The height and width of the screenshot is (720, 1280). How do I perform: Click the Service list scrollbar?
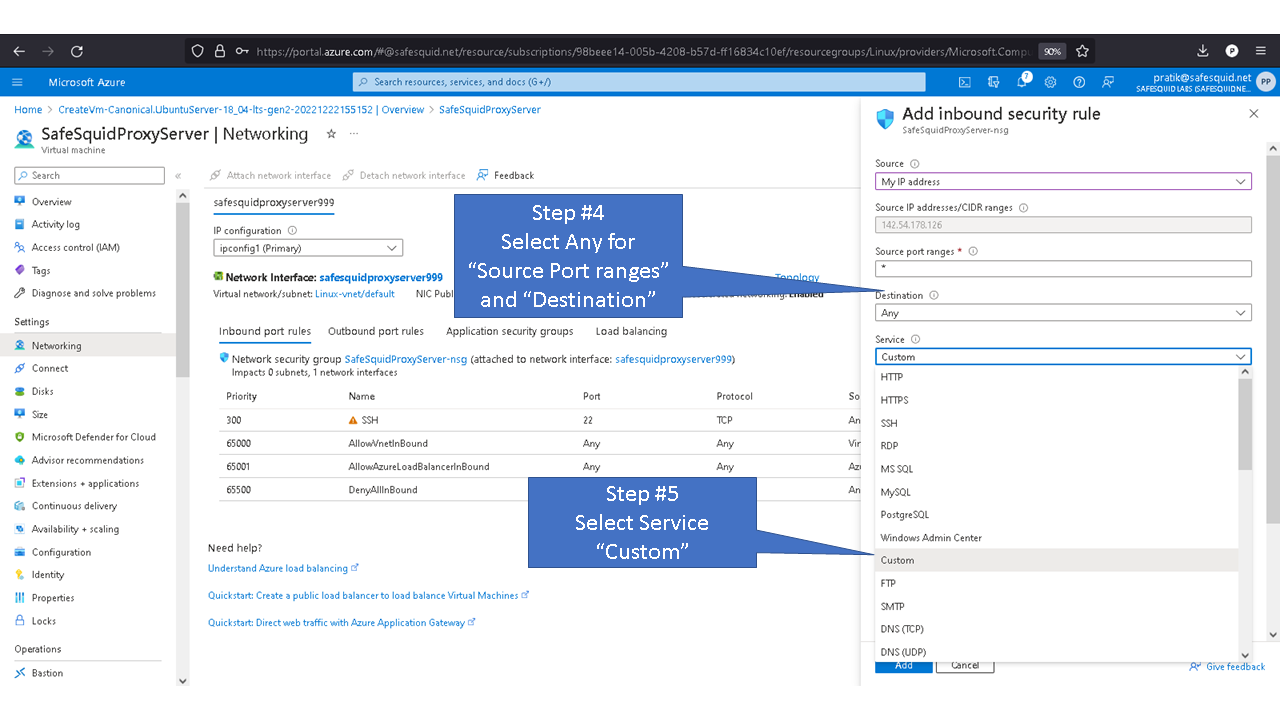coord(1244,425)
